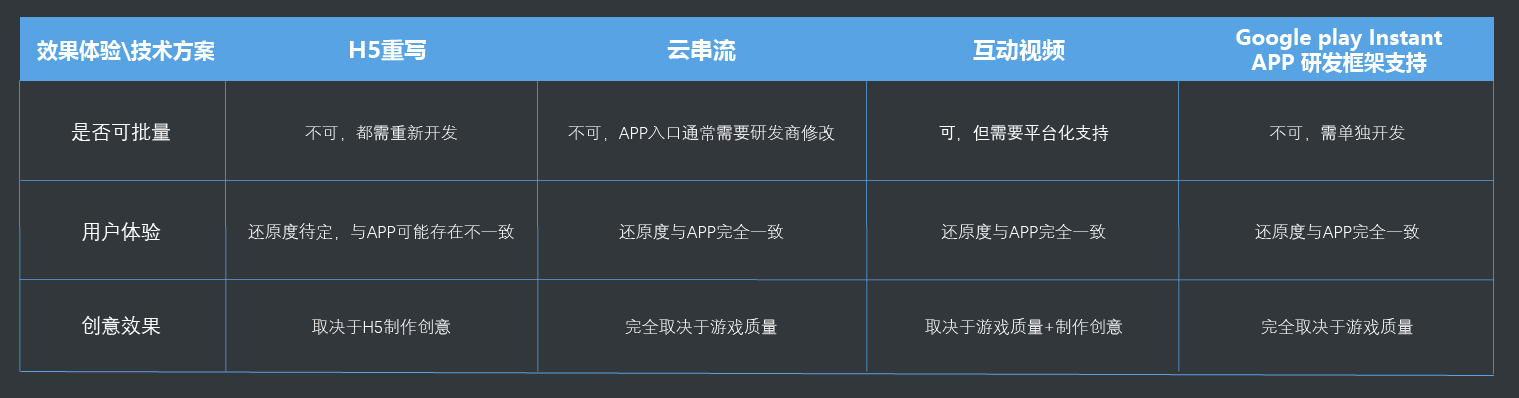Select the 云串流 column header
1519x398 pixels.
tap(701, 50)
